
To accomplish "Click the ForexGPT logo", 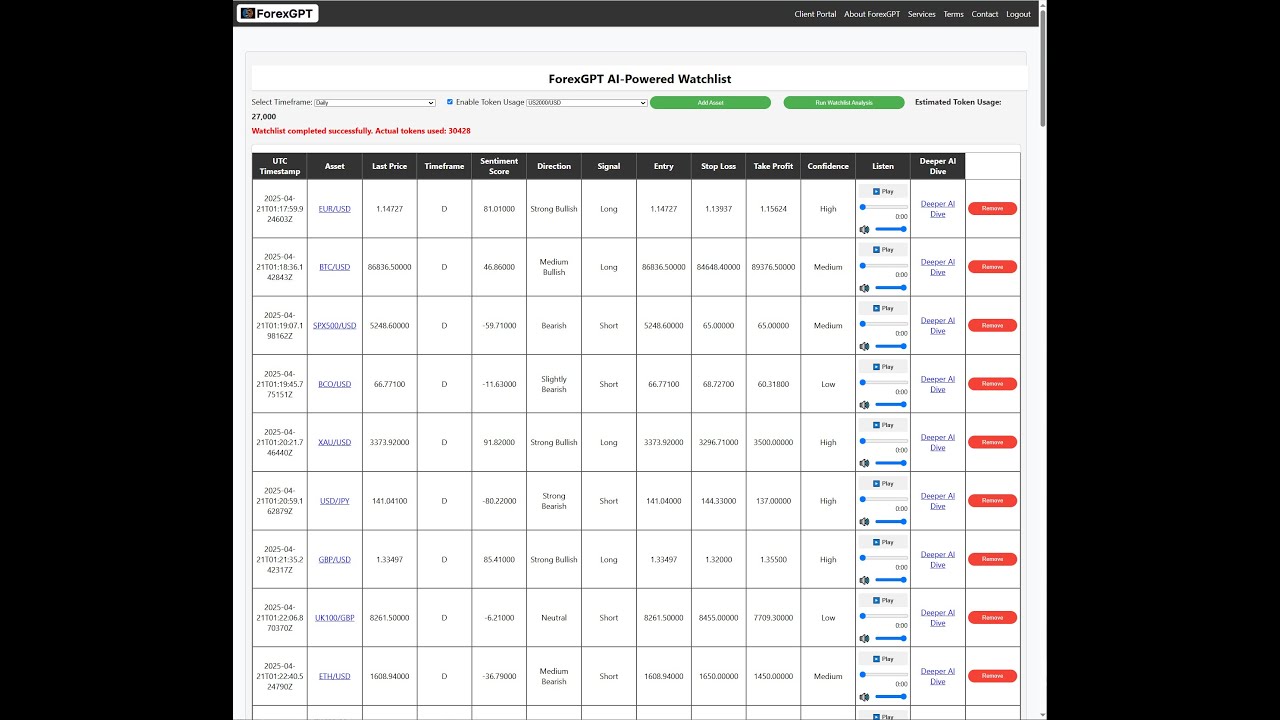I will coord(277,14).
